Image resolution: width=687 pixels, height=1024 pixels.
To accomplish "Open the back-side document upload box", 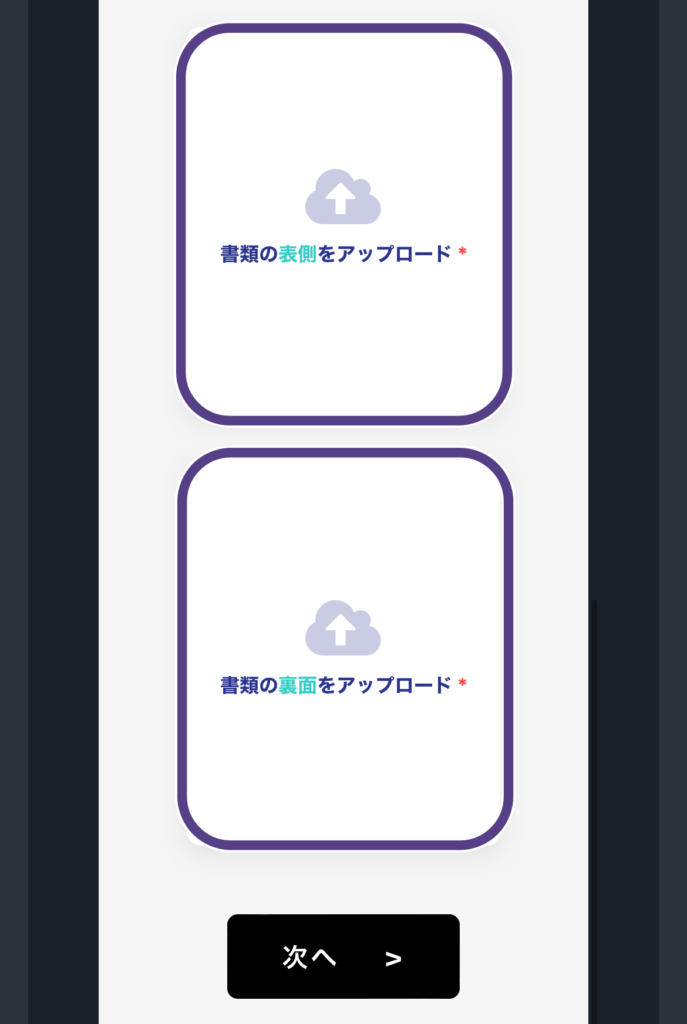I will coord(345,649).
